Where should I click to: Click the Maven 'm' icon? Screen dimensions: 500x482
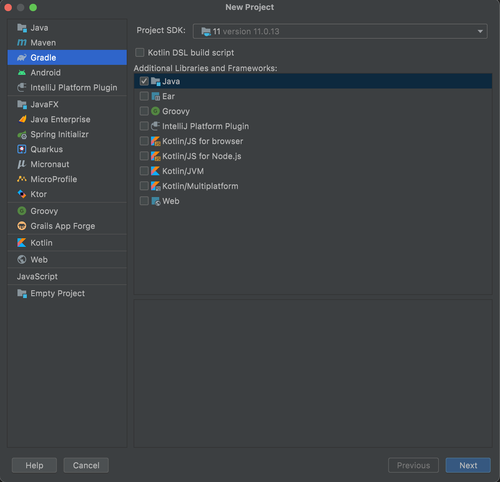coord(22,43)
